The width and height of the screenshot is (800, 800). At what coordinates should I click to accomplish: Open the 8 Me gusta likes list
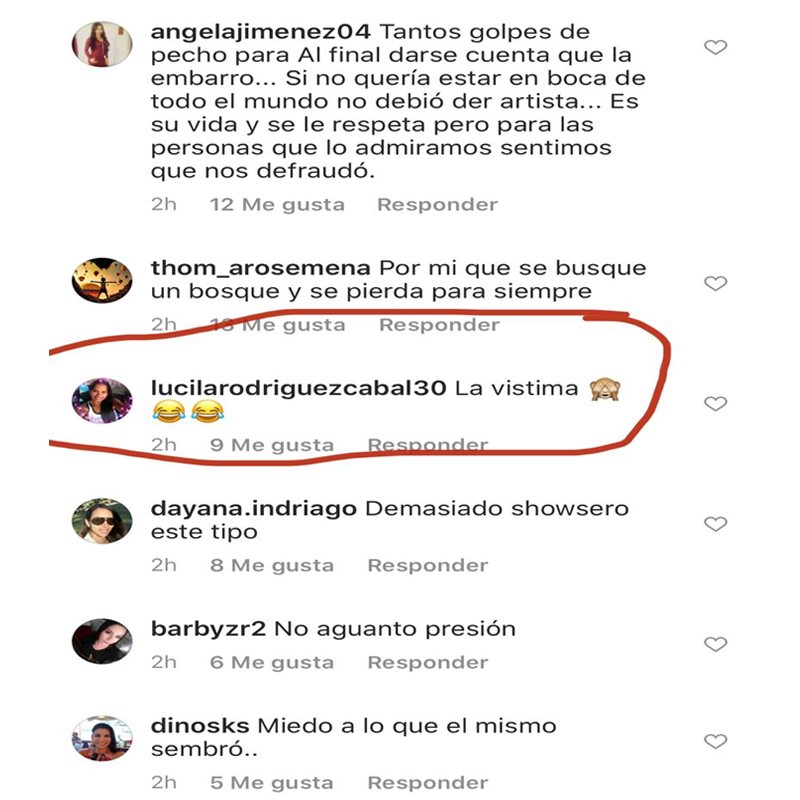pos(272,566)
